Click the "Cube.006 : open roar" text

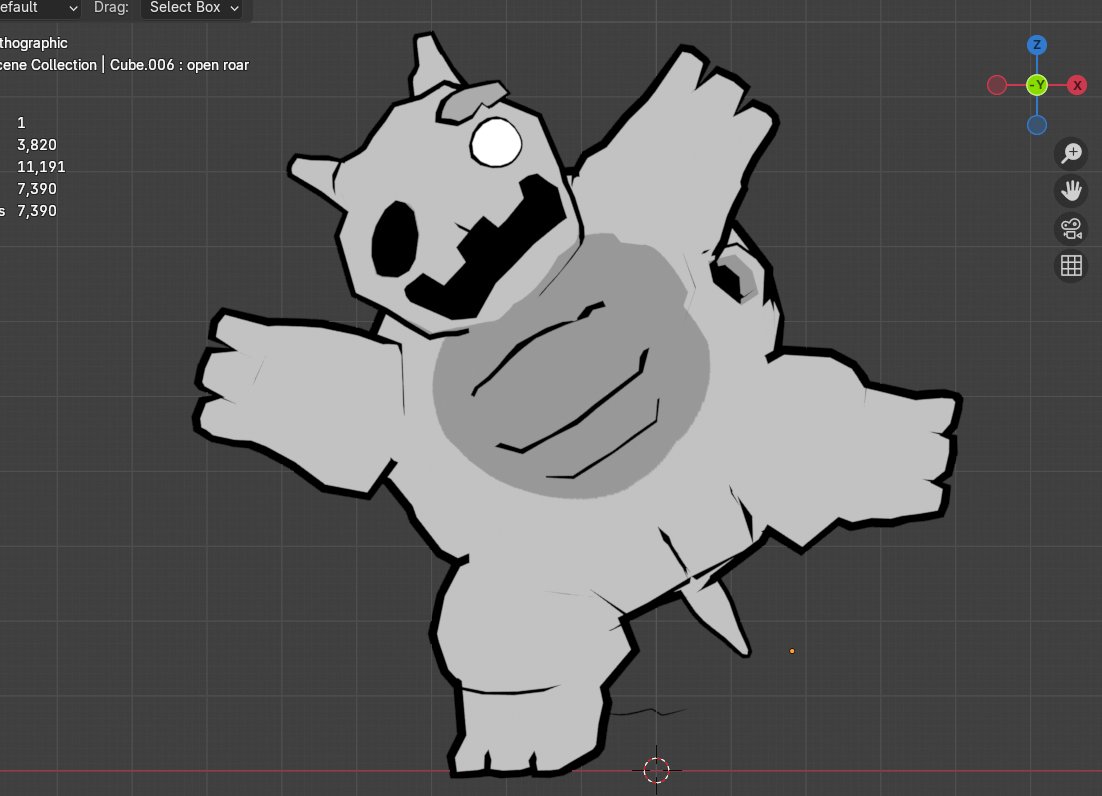tap(179, 65)
